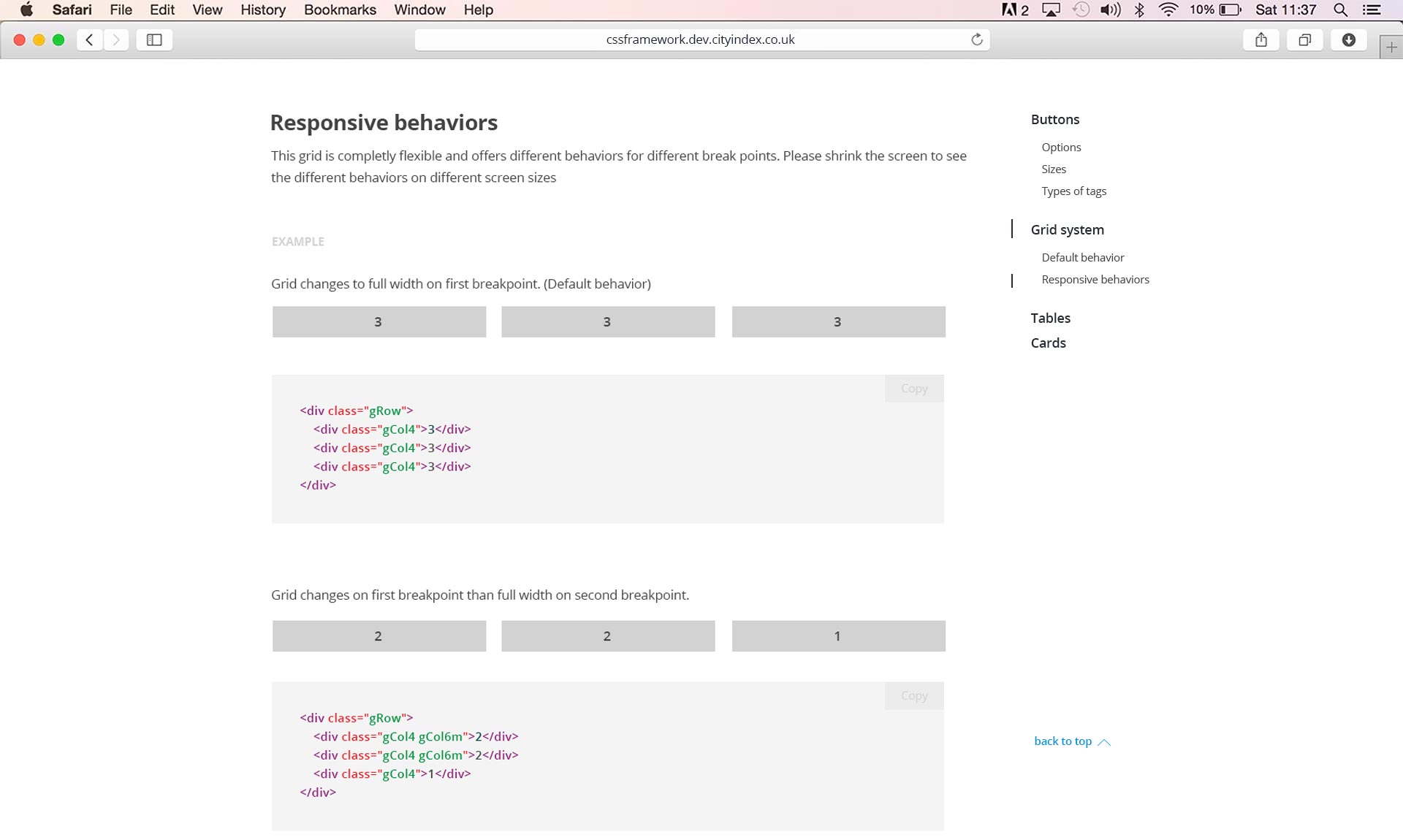Go to Types of tags section
Viewport: 1403px width, 840px height.
click(1073, 191)
